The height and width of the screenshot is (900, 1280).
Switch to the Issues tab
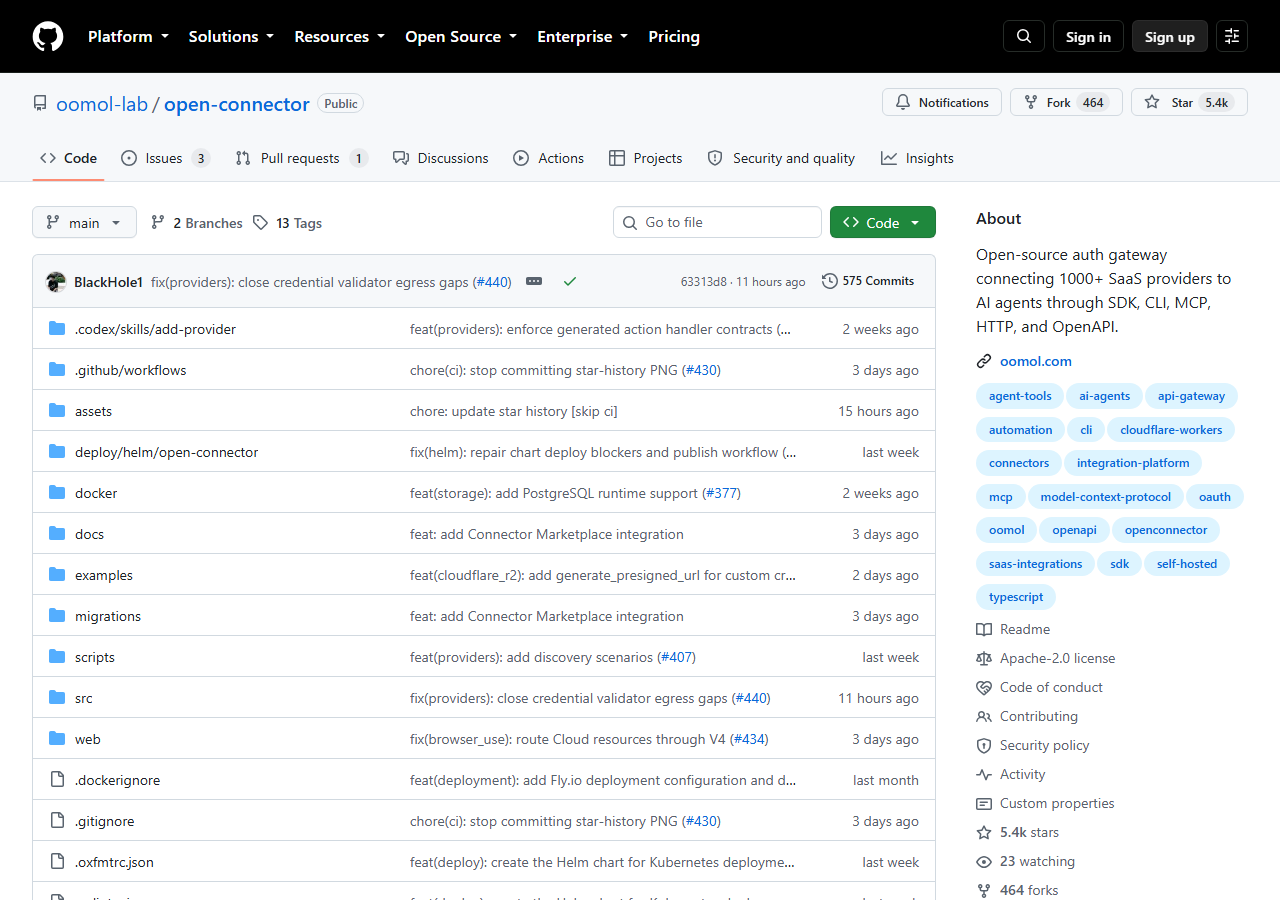tap(166, 158)
